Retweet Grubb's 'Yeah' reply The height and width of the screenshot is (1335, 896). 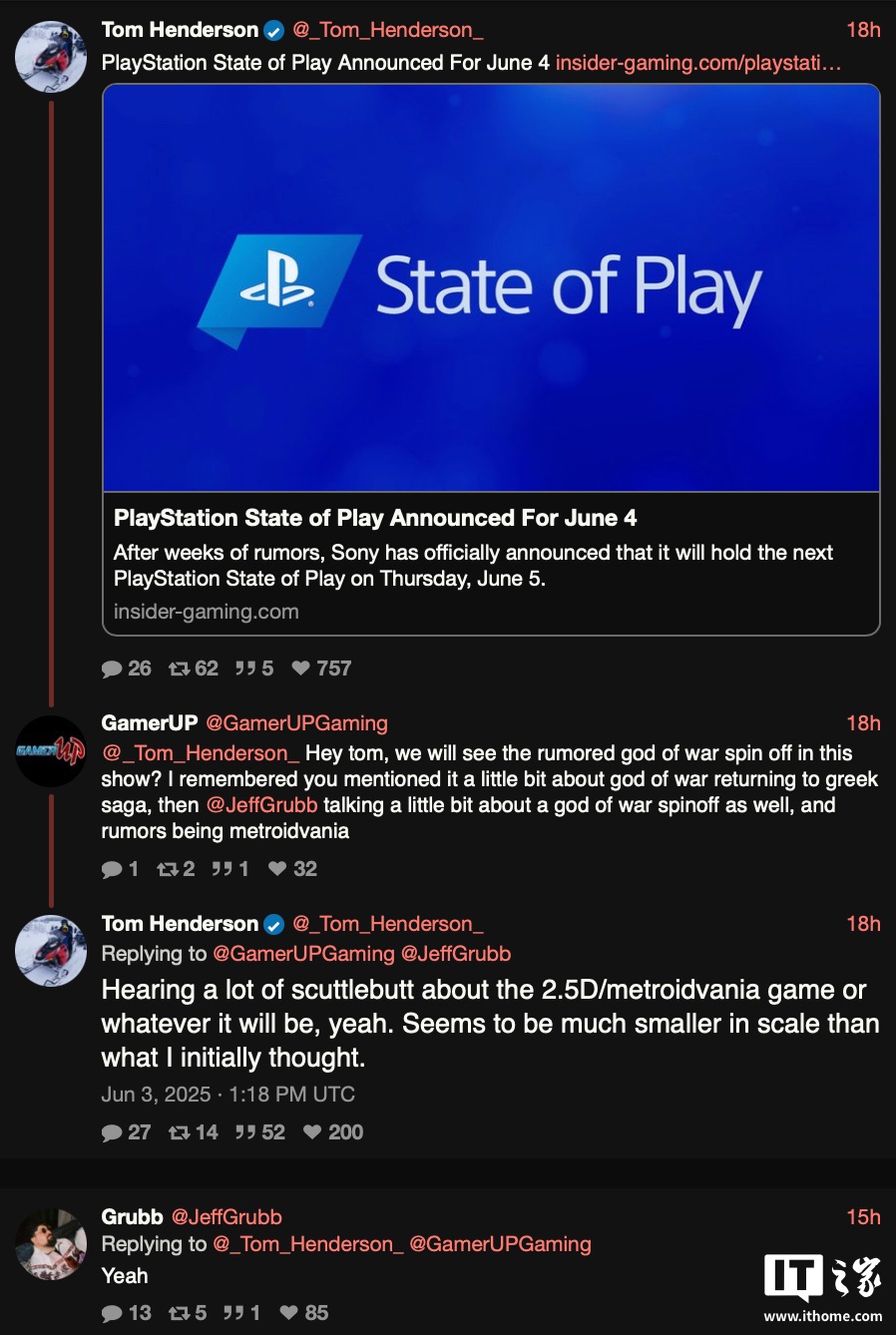[x=180, y=1313]
